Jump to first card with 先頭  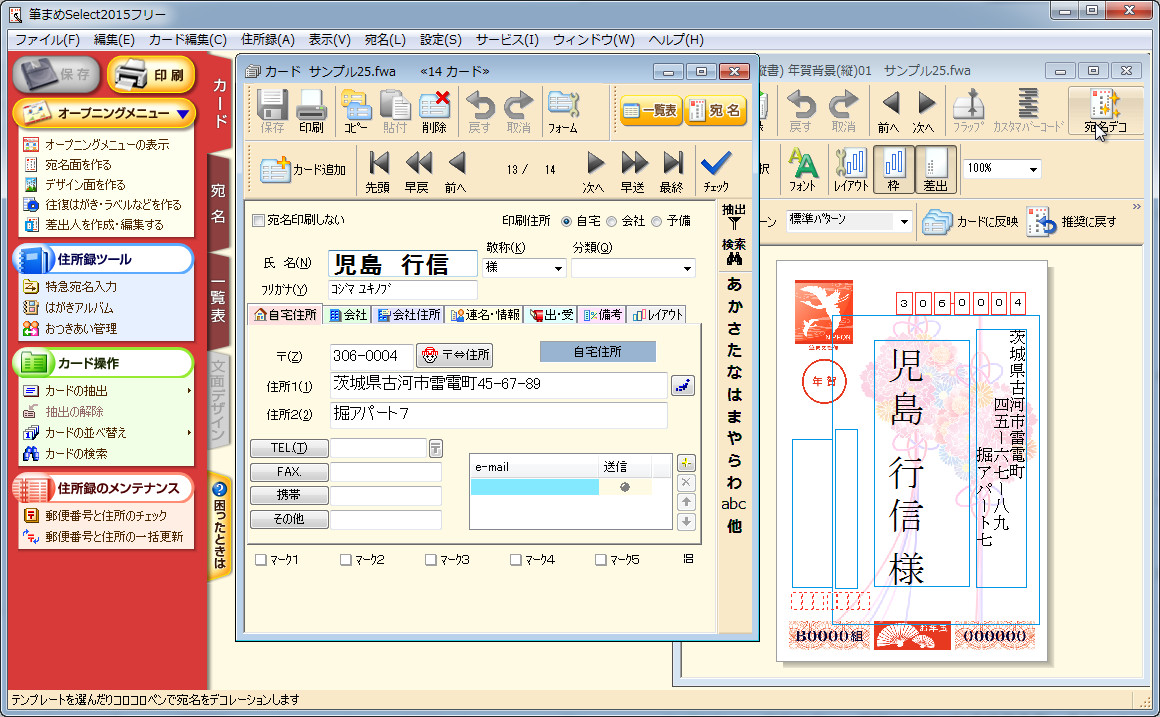pyautogui.click(x=378, y=172)
